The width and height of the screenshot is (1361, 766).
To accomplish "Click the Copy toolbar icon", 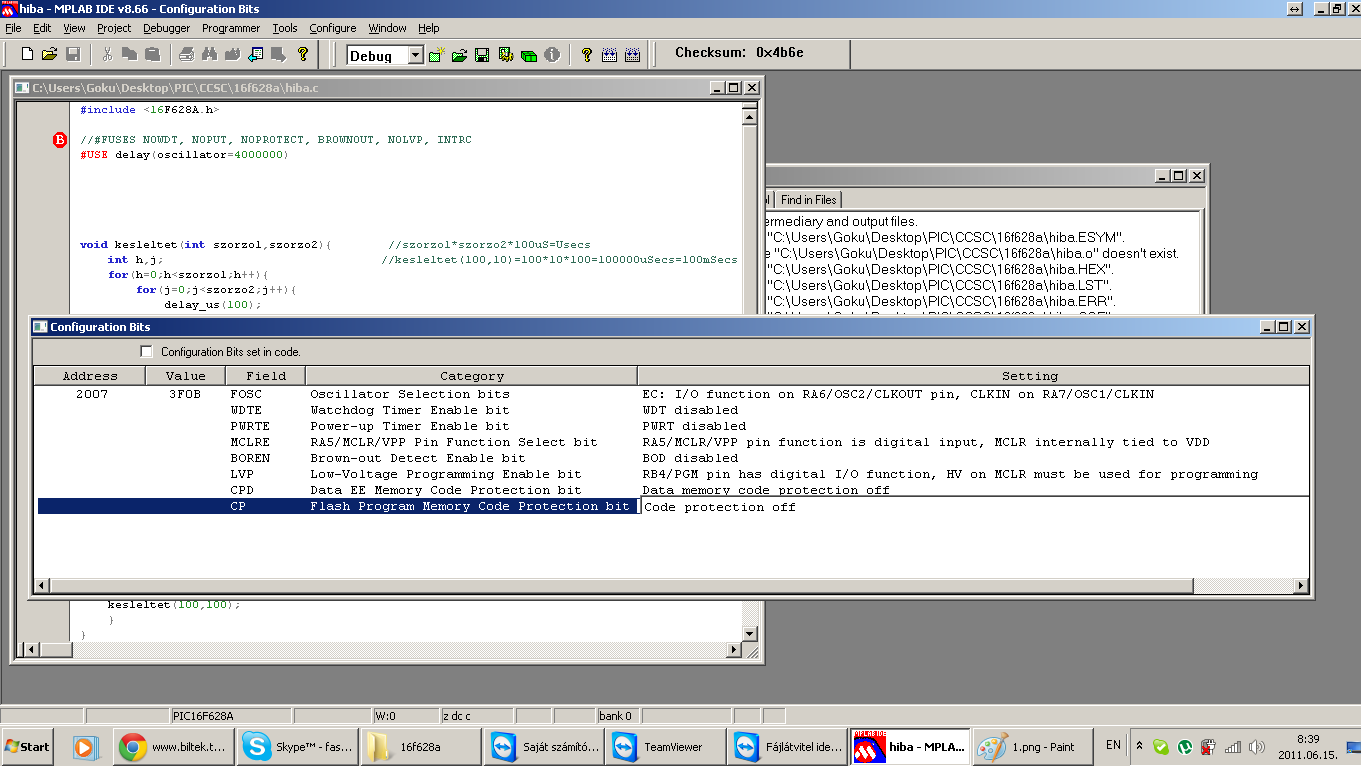I will click(129, 54).
